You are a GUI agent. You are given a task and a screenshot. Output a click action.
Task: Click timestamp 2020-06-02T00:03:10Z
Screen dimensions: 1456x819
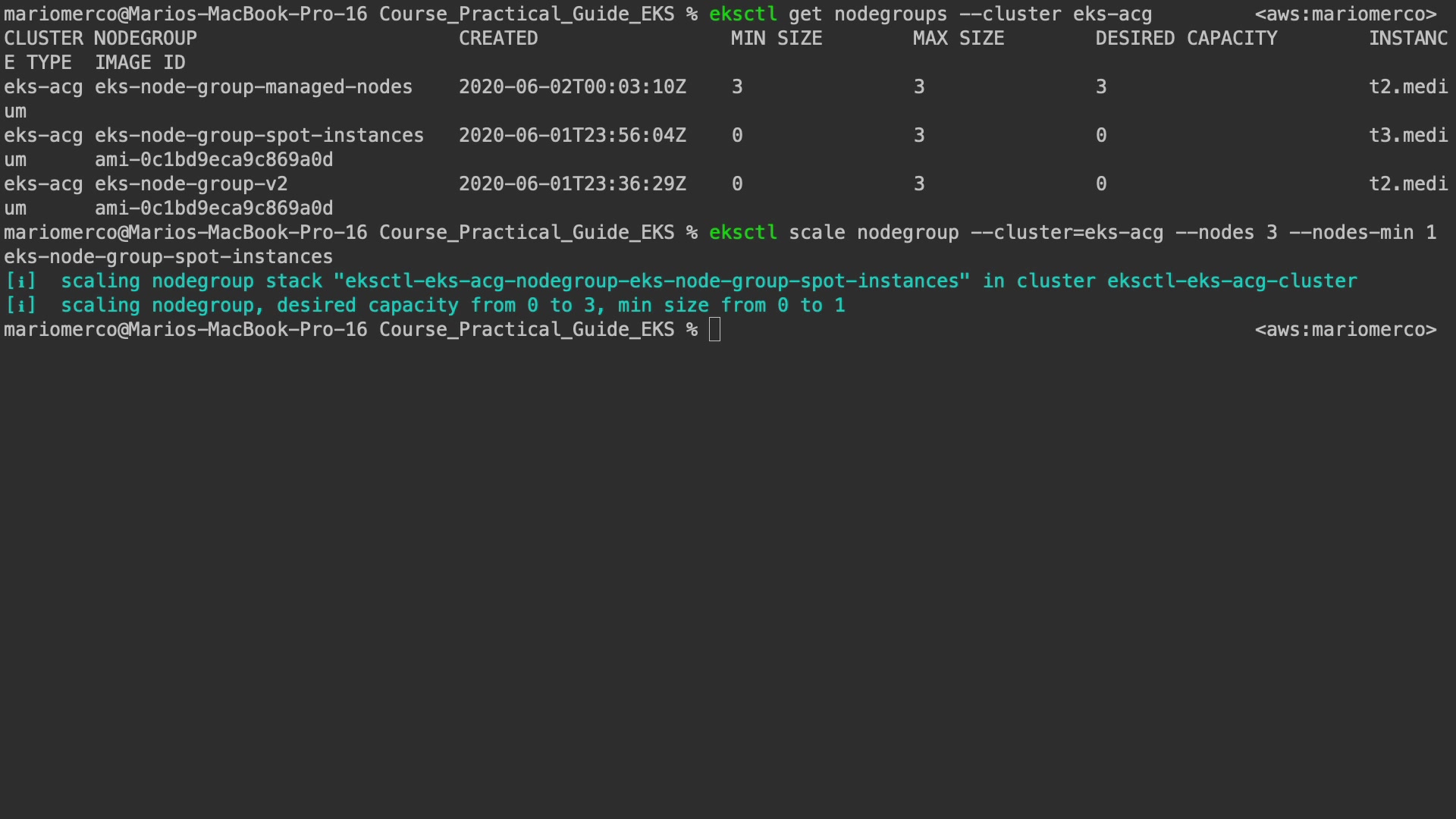tap(573, 87)
